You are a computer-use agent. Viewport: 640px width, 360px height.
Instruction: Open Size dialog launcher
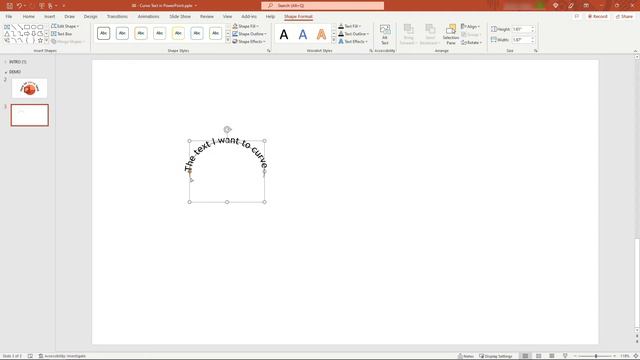pyautogui.click(x=536, y=51)
